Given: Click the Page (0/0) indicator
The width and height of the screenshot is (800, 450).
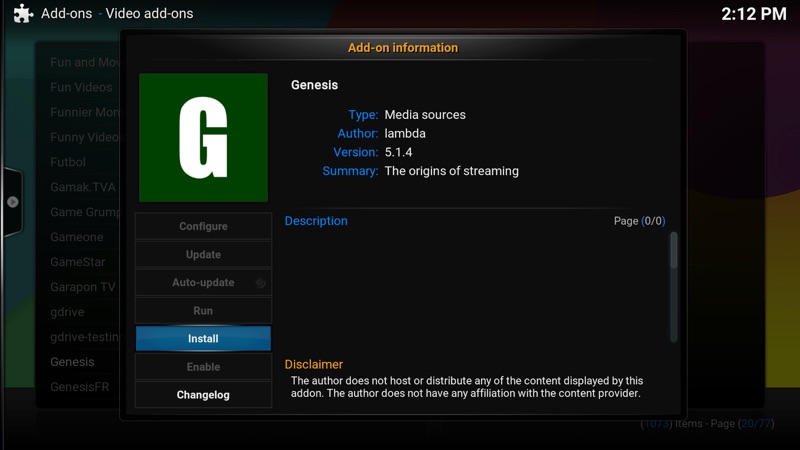Looking at the screenshot, I should click(639, 221).
